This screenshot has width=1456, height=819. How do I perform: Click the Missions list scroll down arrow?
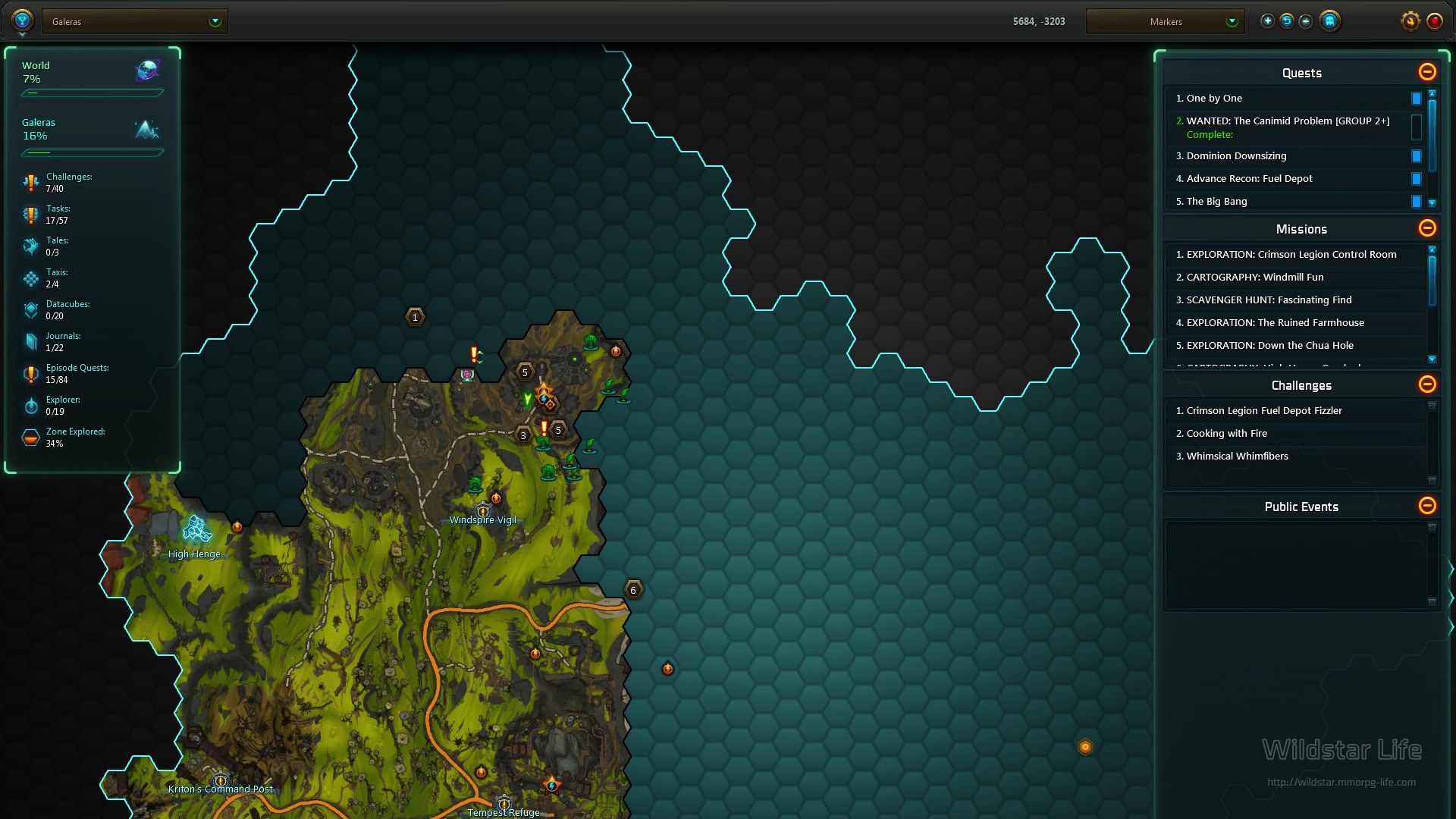click(1432, 359)
